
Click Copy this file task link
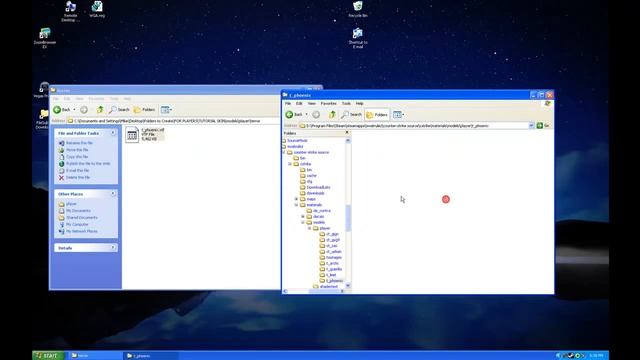click(x=77, y=157)
